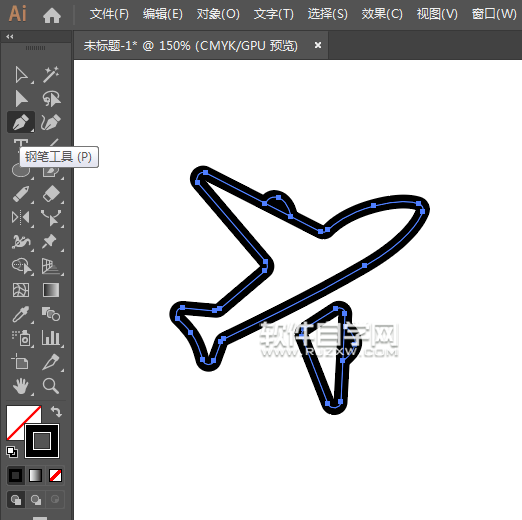Select the Artboard tool
522x520 pixels.
pos(20,361)
